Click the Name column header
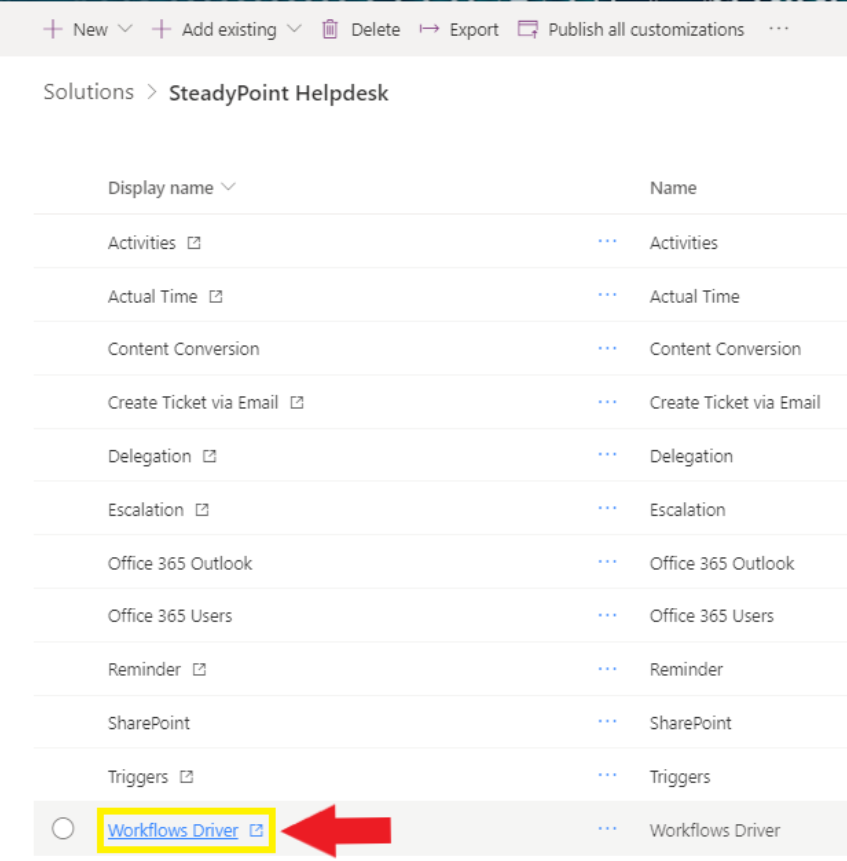The height and width of the screenshot is (861, 847). click(673, 188)
